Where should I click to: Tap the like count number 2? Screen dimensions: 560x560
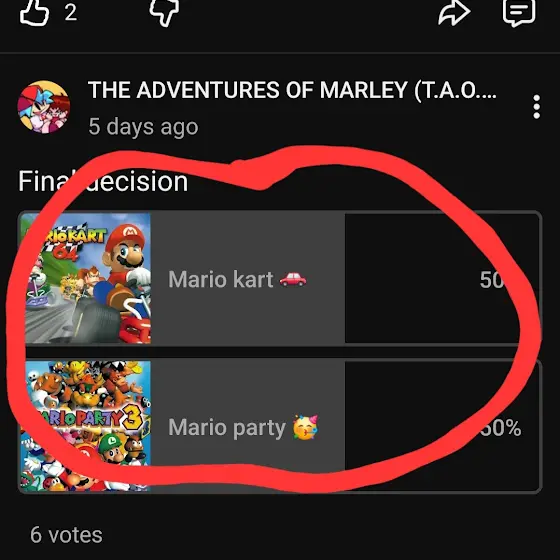(x=71, y=13)
